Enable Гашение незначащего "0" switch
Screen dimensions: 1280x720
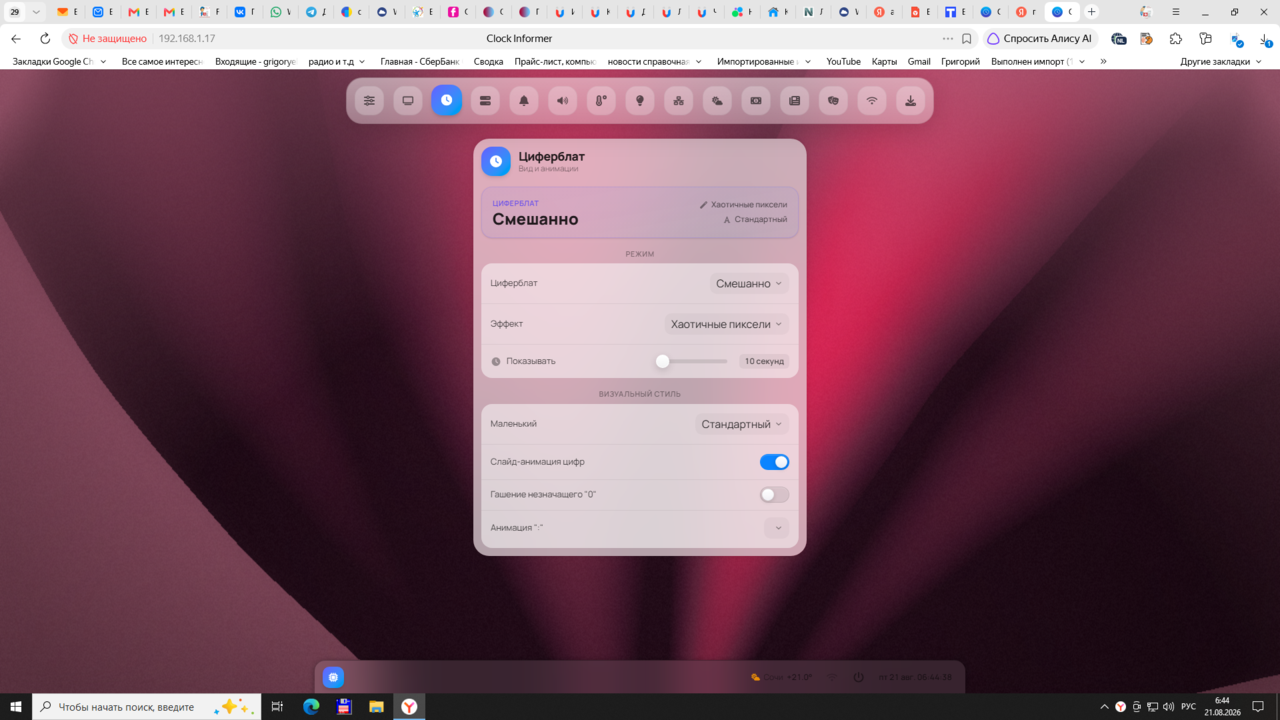(775, 494)
